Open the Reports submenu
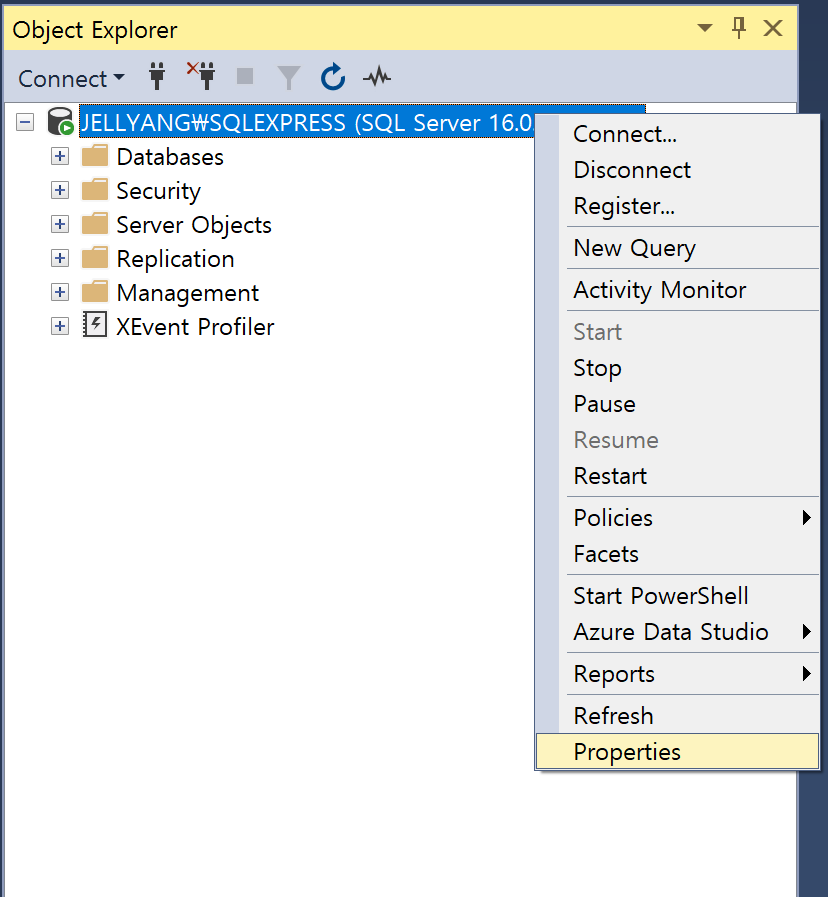This screenshot has height=897, width=828. pos(678,674)
